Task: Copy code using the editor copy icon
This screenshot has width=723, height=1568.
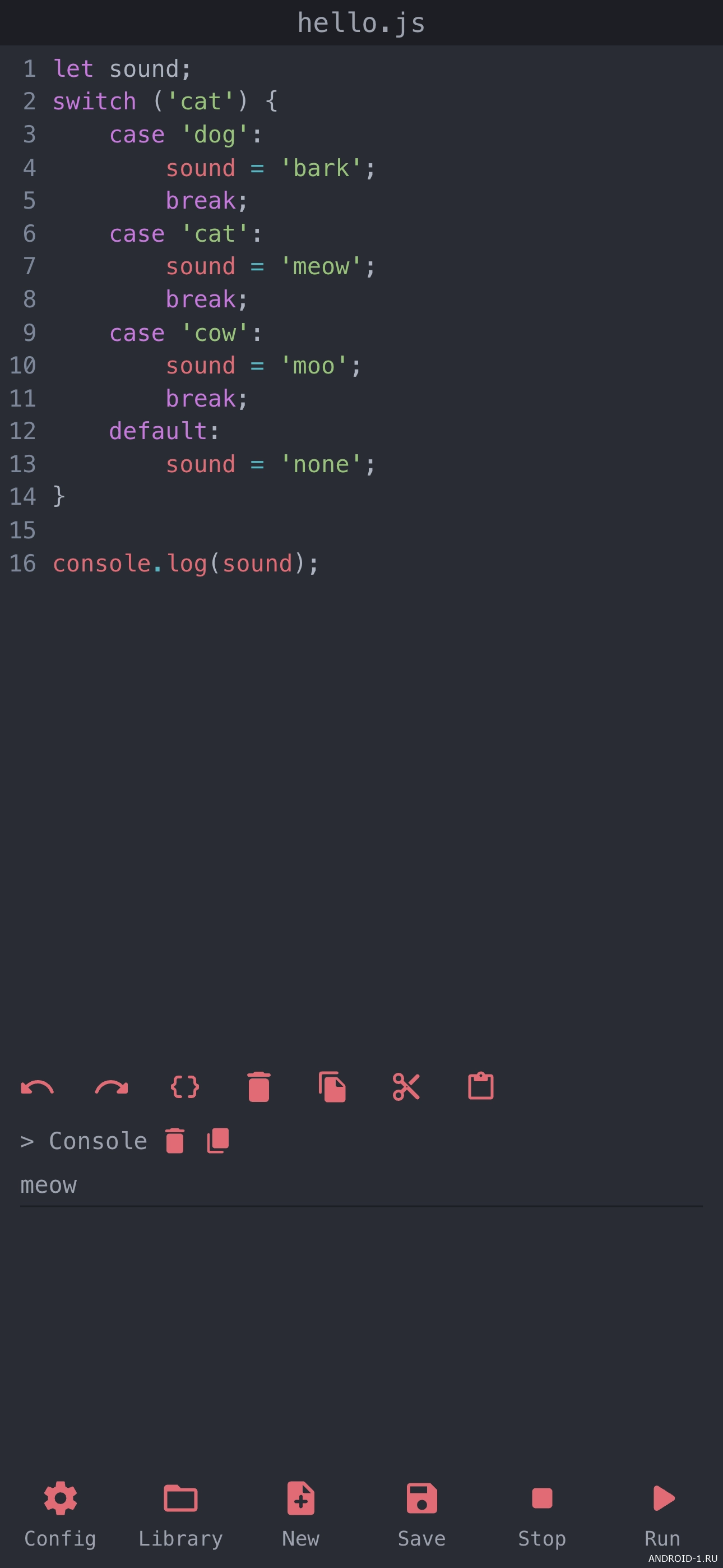Action: point(332,1086)
